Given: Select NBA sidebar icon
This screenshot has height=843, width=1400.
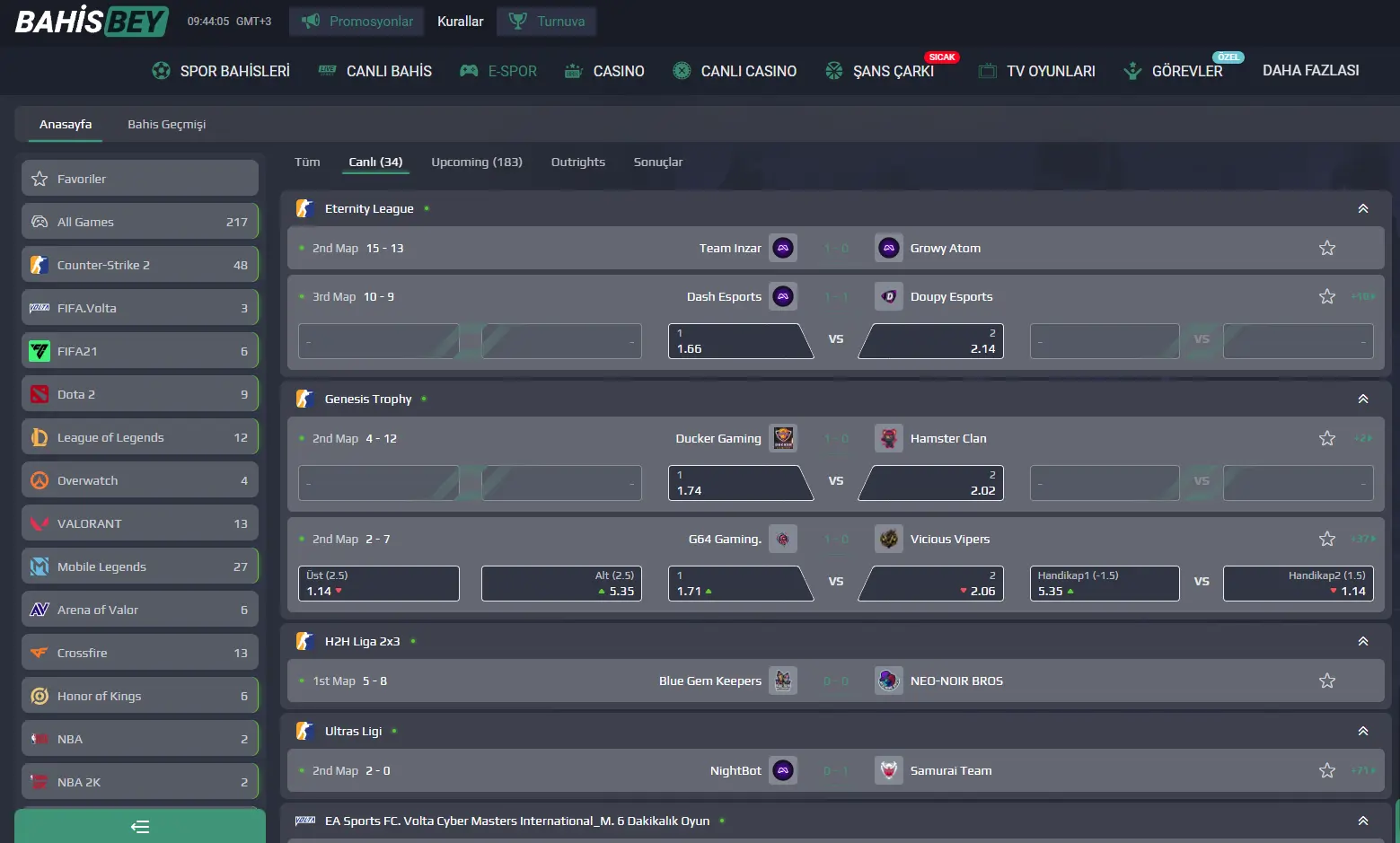Looking at the screenshot, I should coord(40,739).
